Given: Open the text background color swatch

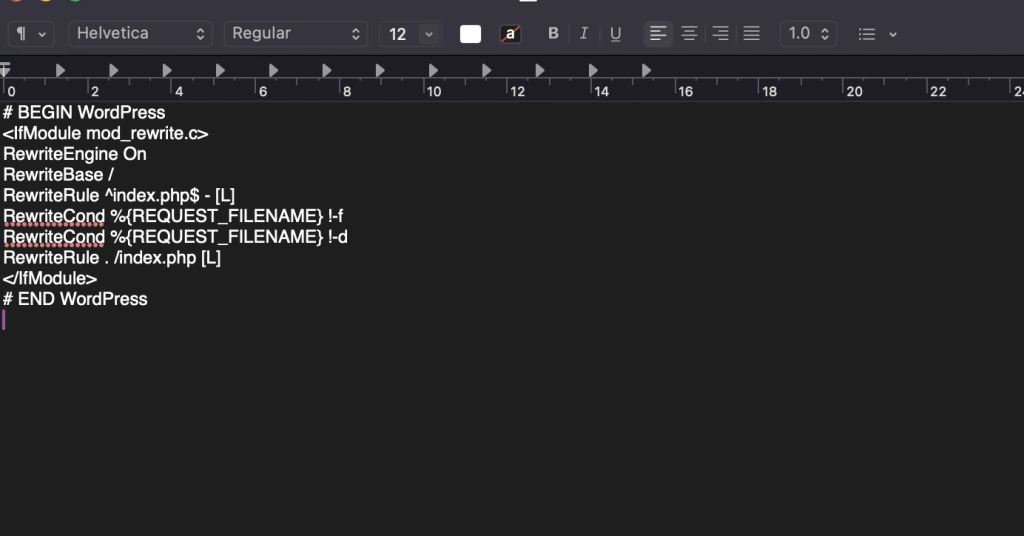Looking at the screenshot, I should click(x=510, y=34).
